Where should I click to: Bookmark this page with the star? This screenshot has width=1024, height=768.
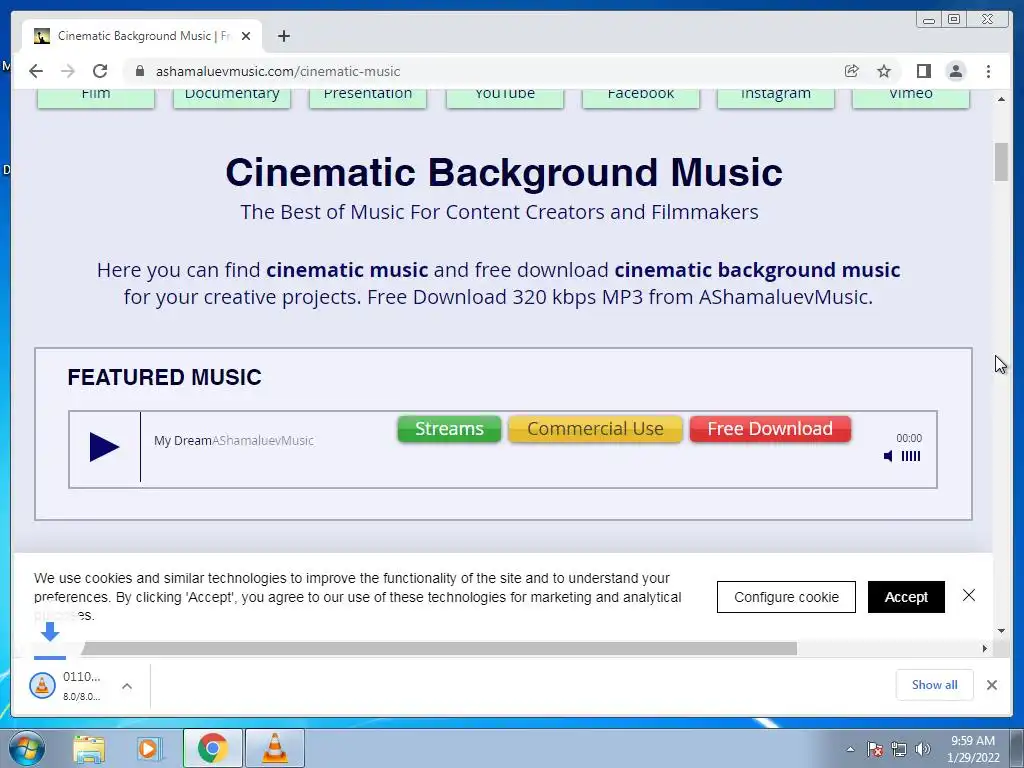(x=884, y=71)
